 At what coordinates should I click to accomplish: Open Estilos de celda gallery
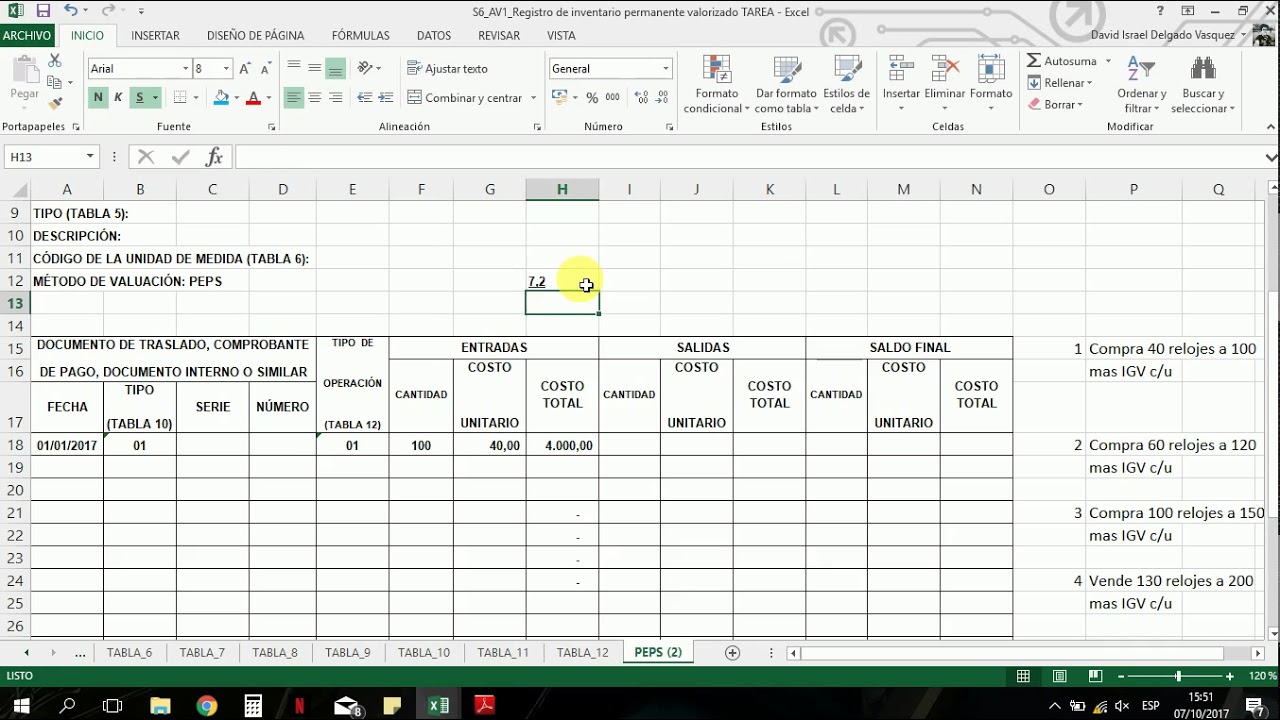point(846,85)
